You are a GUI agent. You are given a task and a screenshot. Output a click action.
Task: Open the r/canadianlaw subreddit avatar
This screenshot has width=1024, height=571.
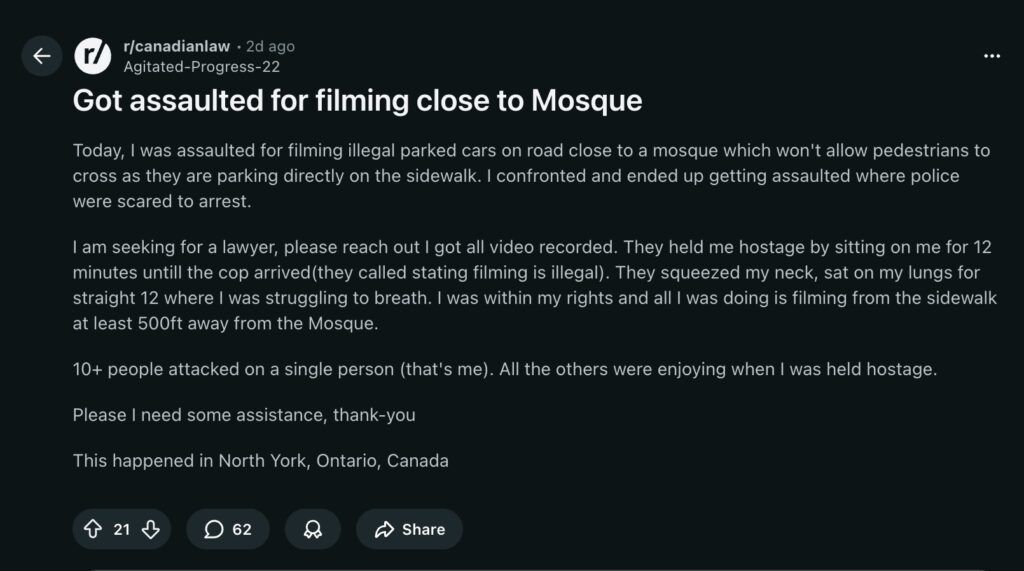pyautogui.click(x=93, y=56)
